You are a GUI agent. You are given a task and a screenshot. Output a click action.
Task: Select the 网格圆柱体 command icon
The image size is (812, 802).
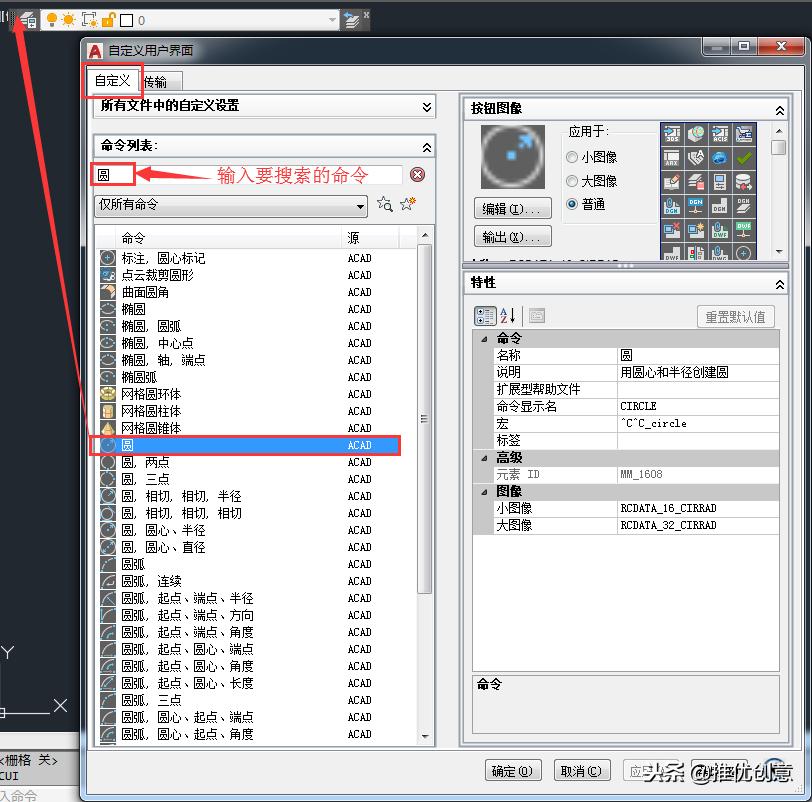[x=106, y=411]
